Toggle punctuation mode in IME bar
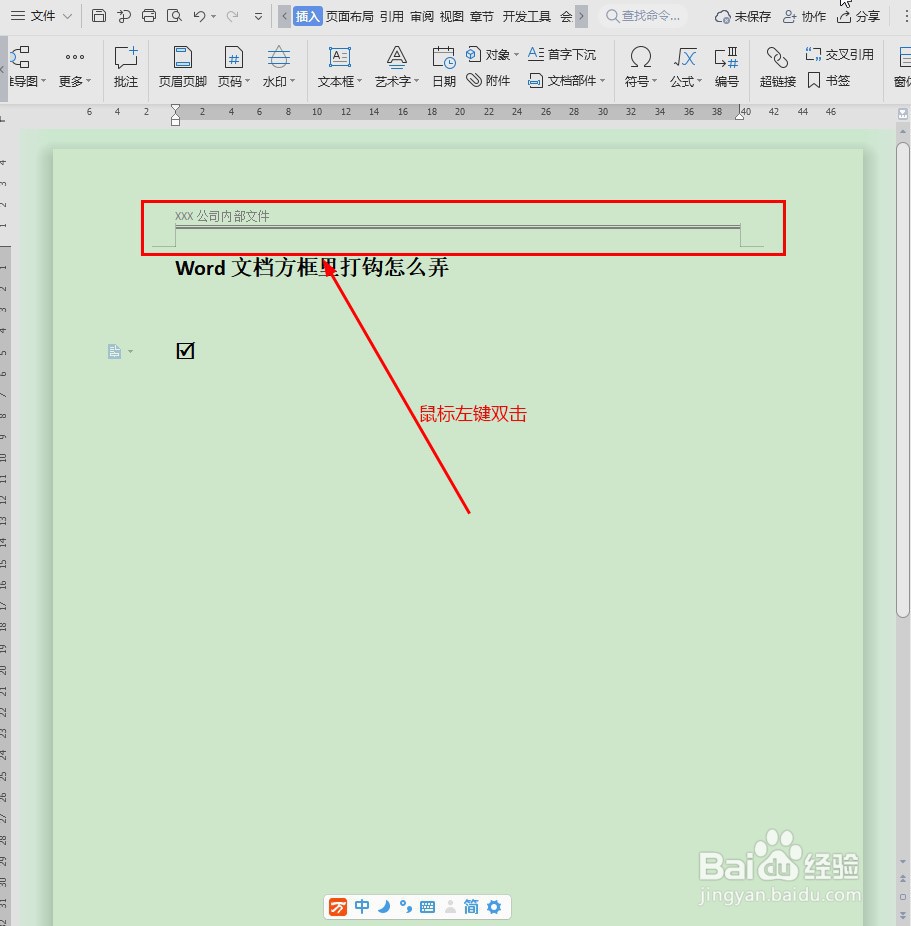The width and height of the screenshot is (911, 926). point(406,907)
